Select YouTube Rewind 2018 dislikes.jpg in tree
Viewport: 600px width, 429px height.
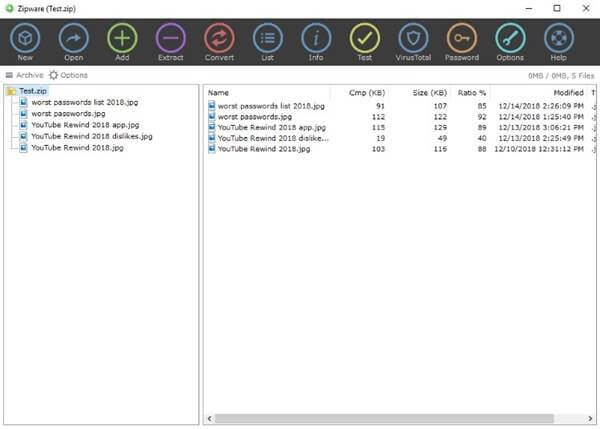click(x=92, y=136)
